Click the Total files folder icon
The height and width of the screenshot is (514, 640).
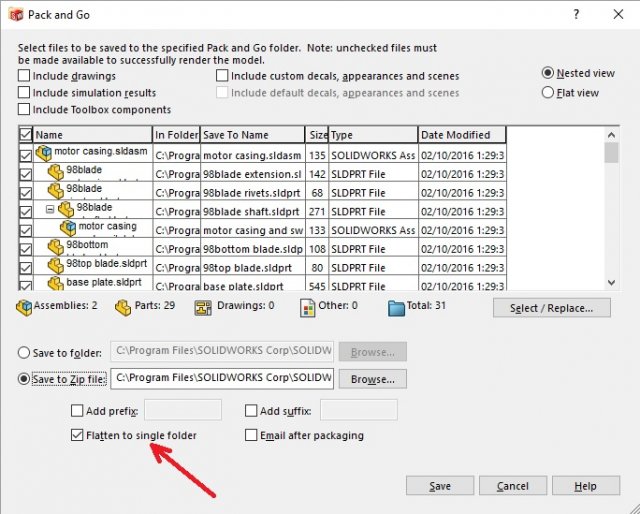(x=396, y=308)
